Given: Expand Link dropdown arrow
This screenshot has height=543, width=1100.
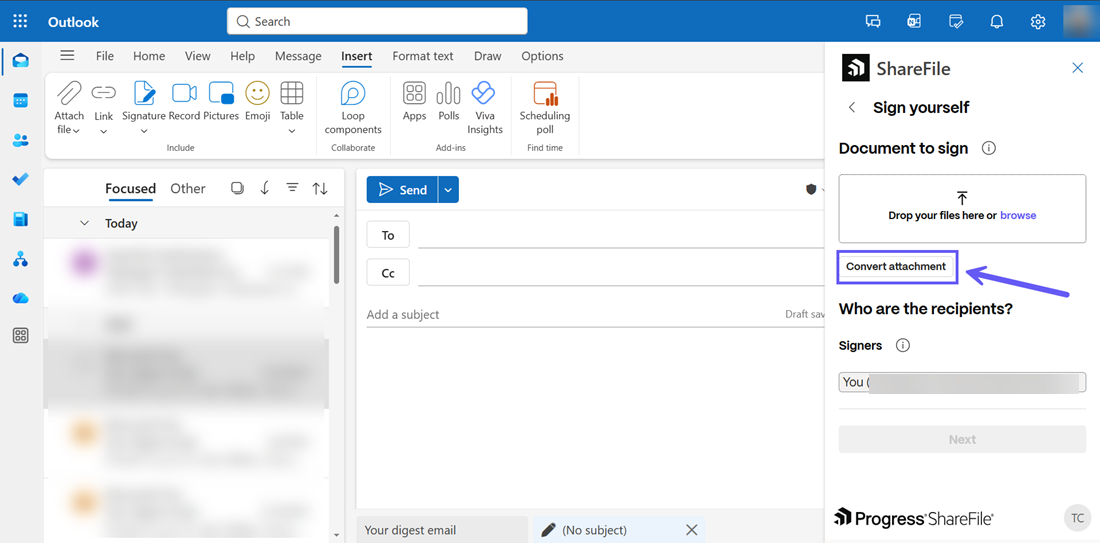Looking at the screenshot, I should (x=104, y=131).
